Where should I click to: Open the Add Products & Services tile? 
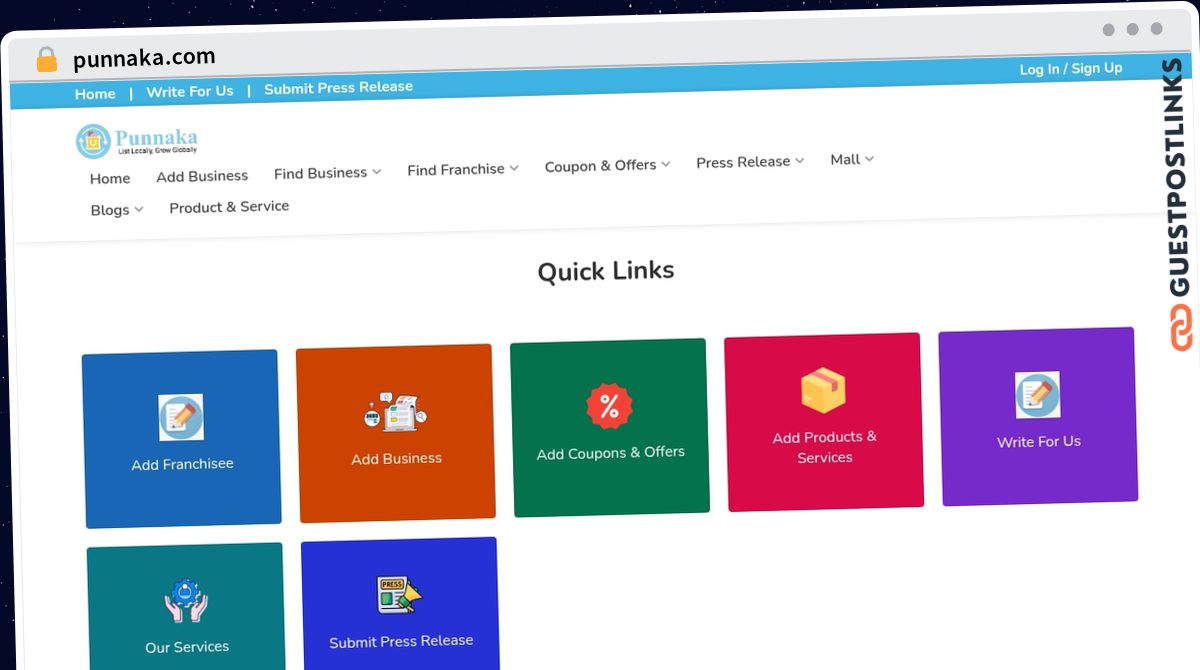point(824,422)
